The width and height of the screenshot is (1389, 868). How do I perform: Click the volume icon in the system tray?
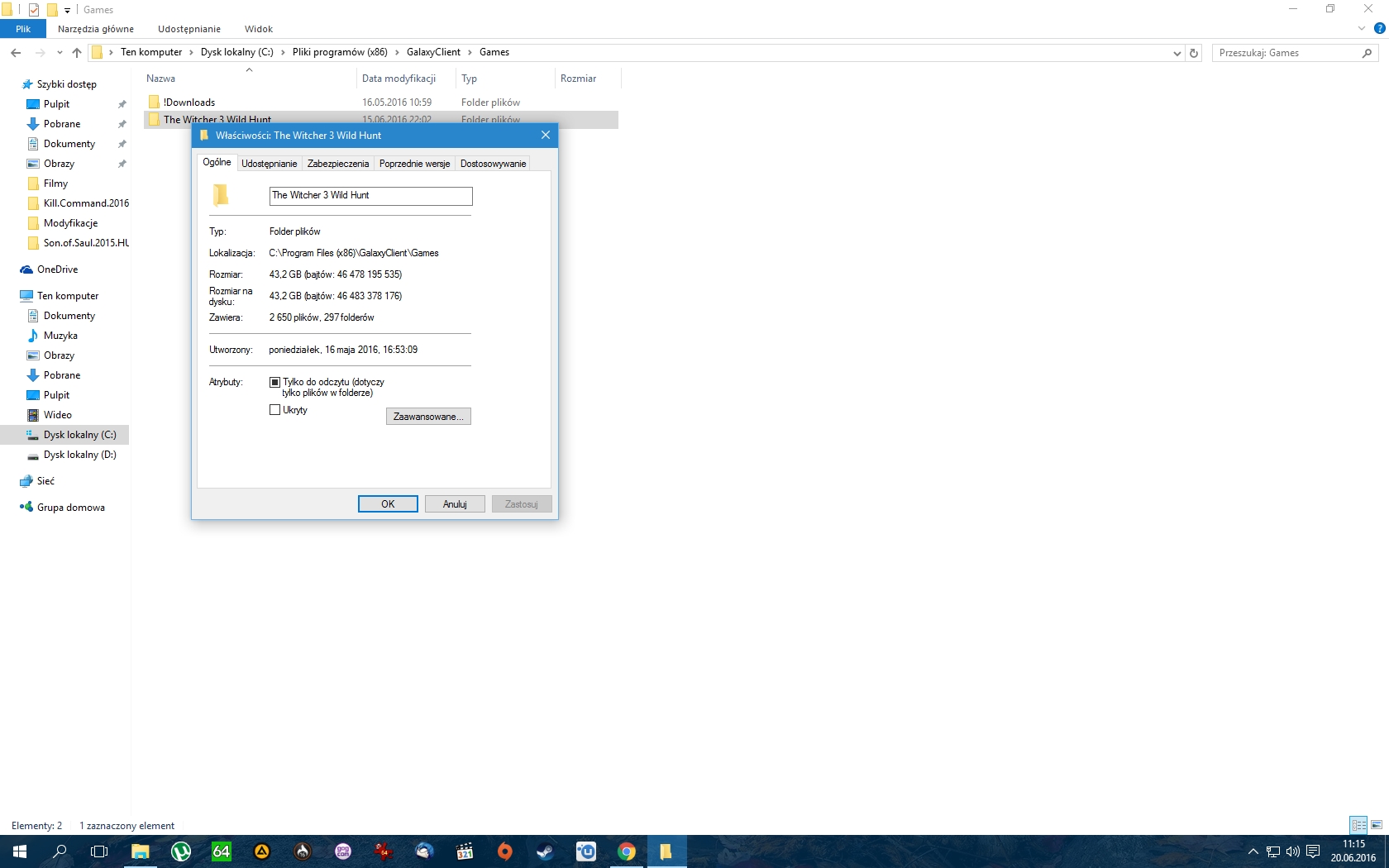1293,851
